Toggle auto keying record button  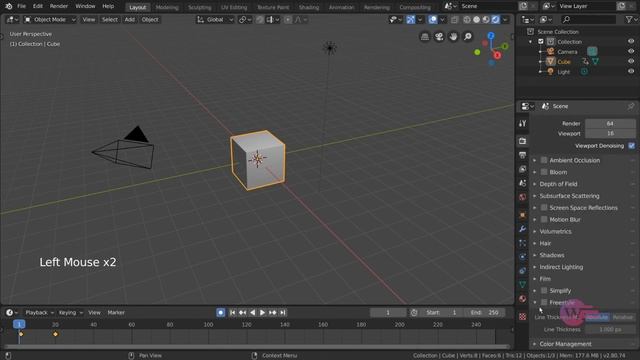[x=220, y=313]
